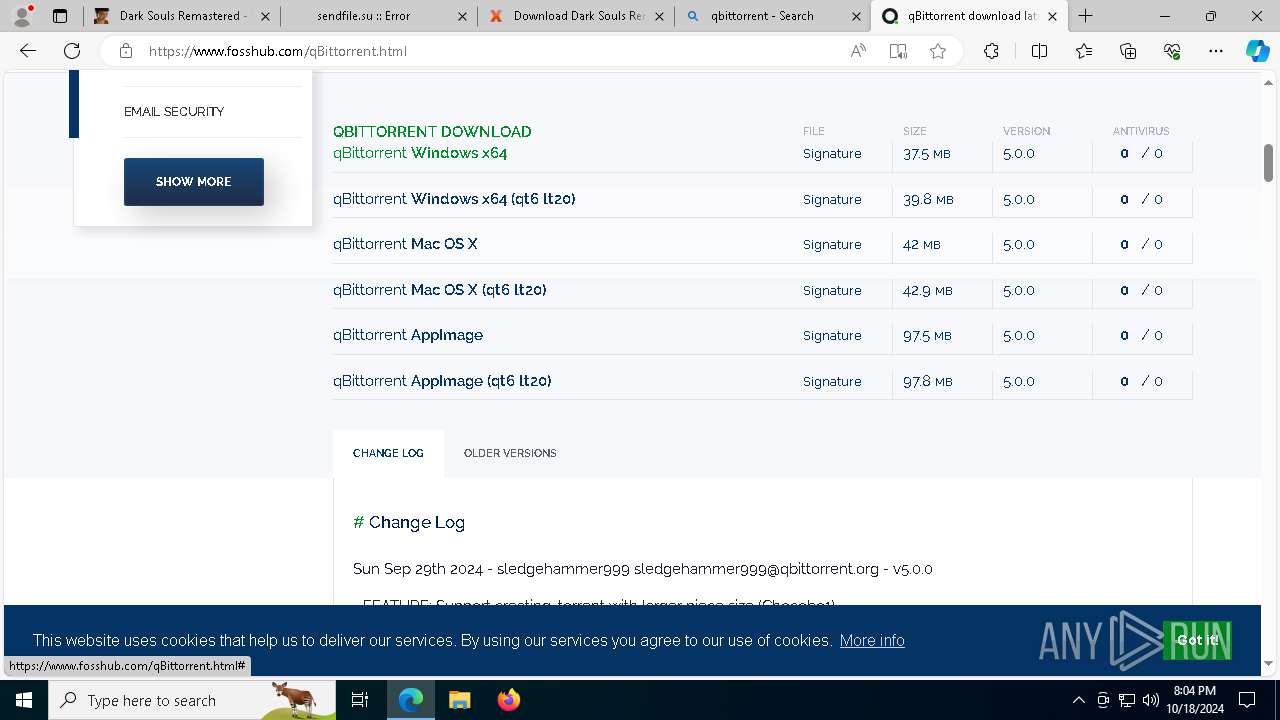Refresh the current page
1280x720 pixels.
coord(72,51)
